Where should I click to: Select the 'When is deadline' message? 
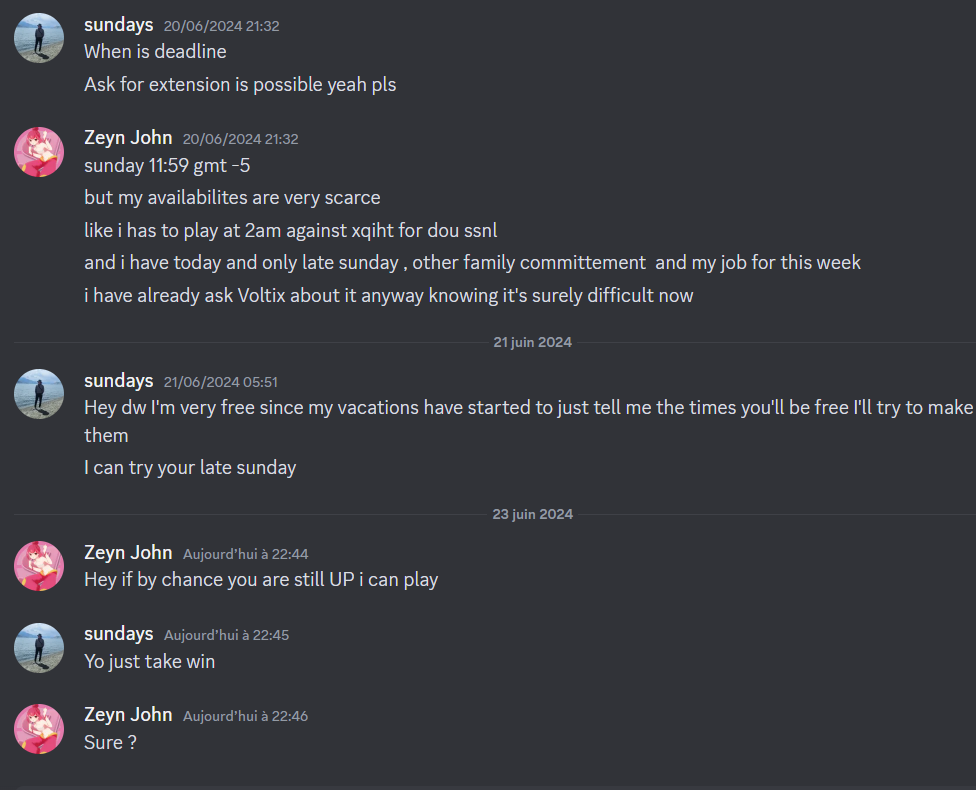156,52
